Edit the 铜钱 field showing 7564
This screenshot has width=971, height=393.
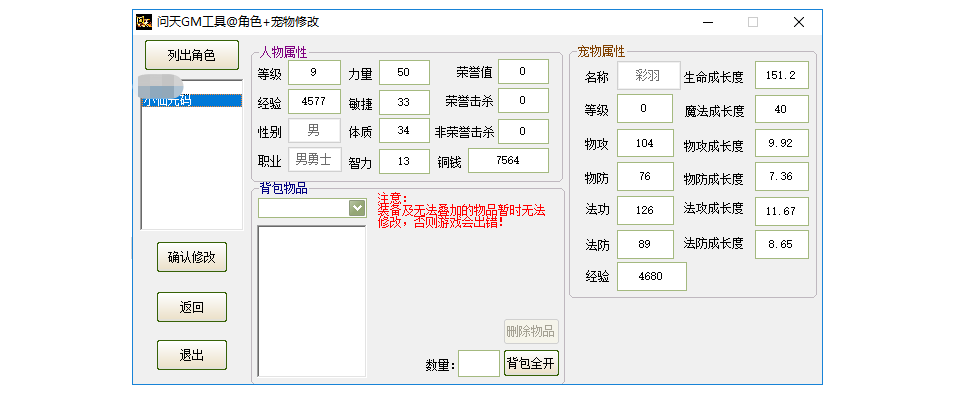click(508, 160)
